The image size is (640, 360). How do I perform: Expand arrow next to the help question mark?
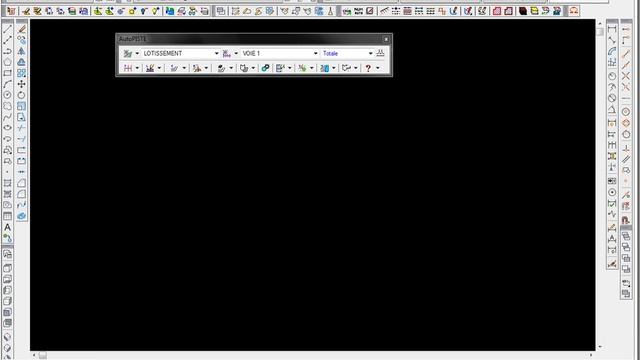pos(378,68)
